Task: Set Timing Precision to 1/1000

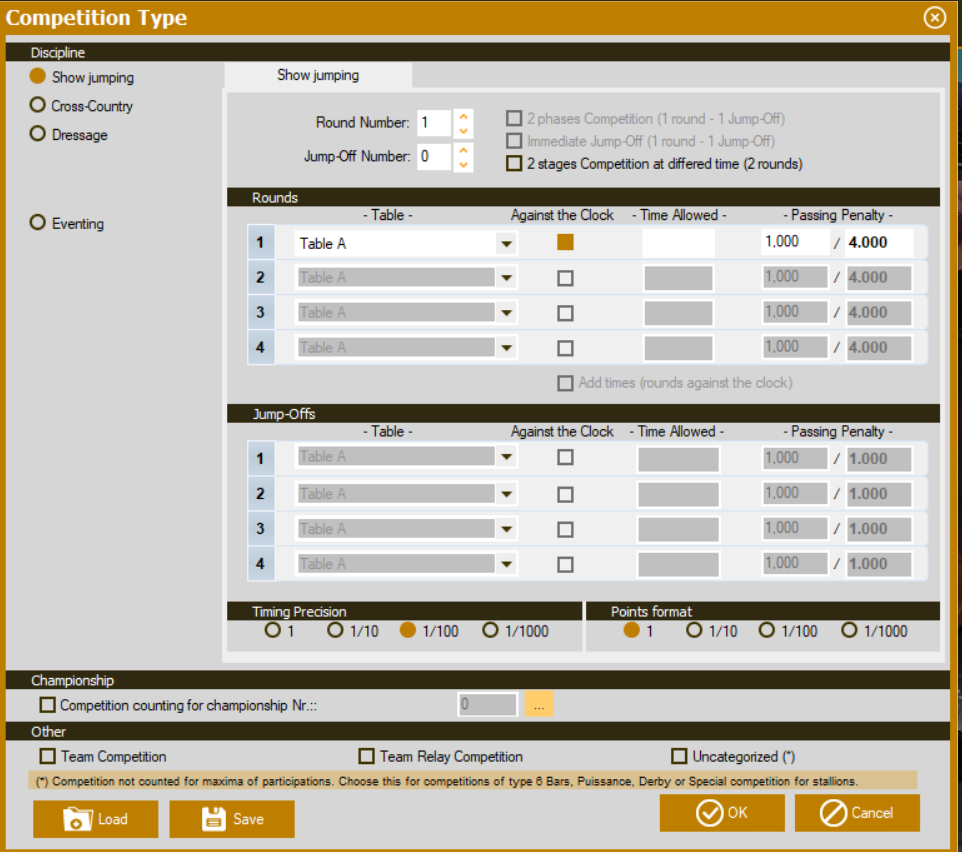Action: (490, 630)
